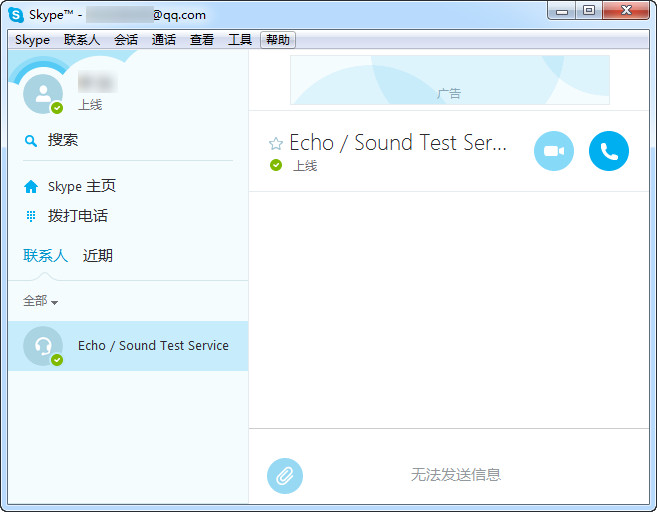The width and height of the screenshot is (657, 512).
Task: Click Echo's online status icon in header
Action: [x=276, y=165]
